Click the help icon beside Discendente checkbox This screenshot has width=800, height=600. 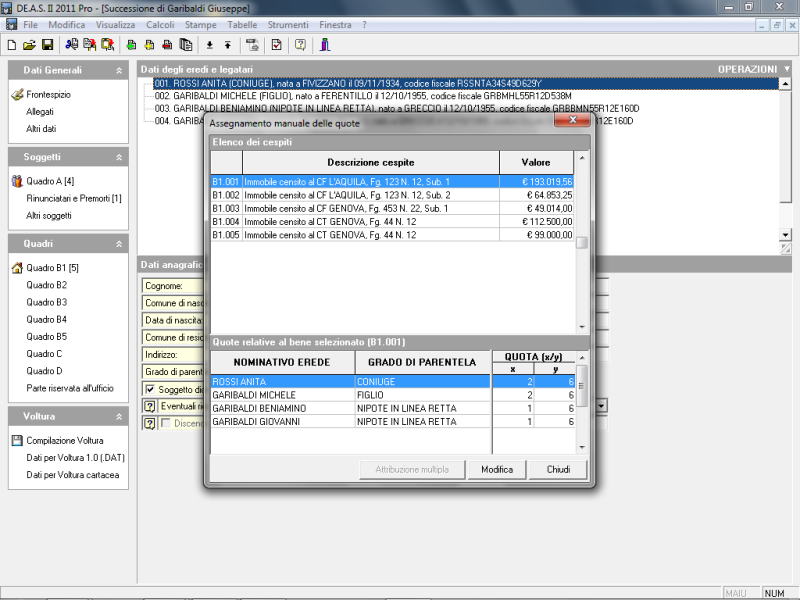149,423
